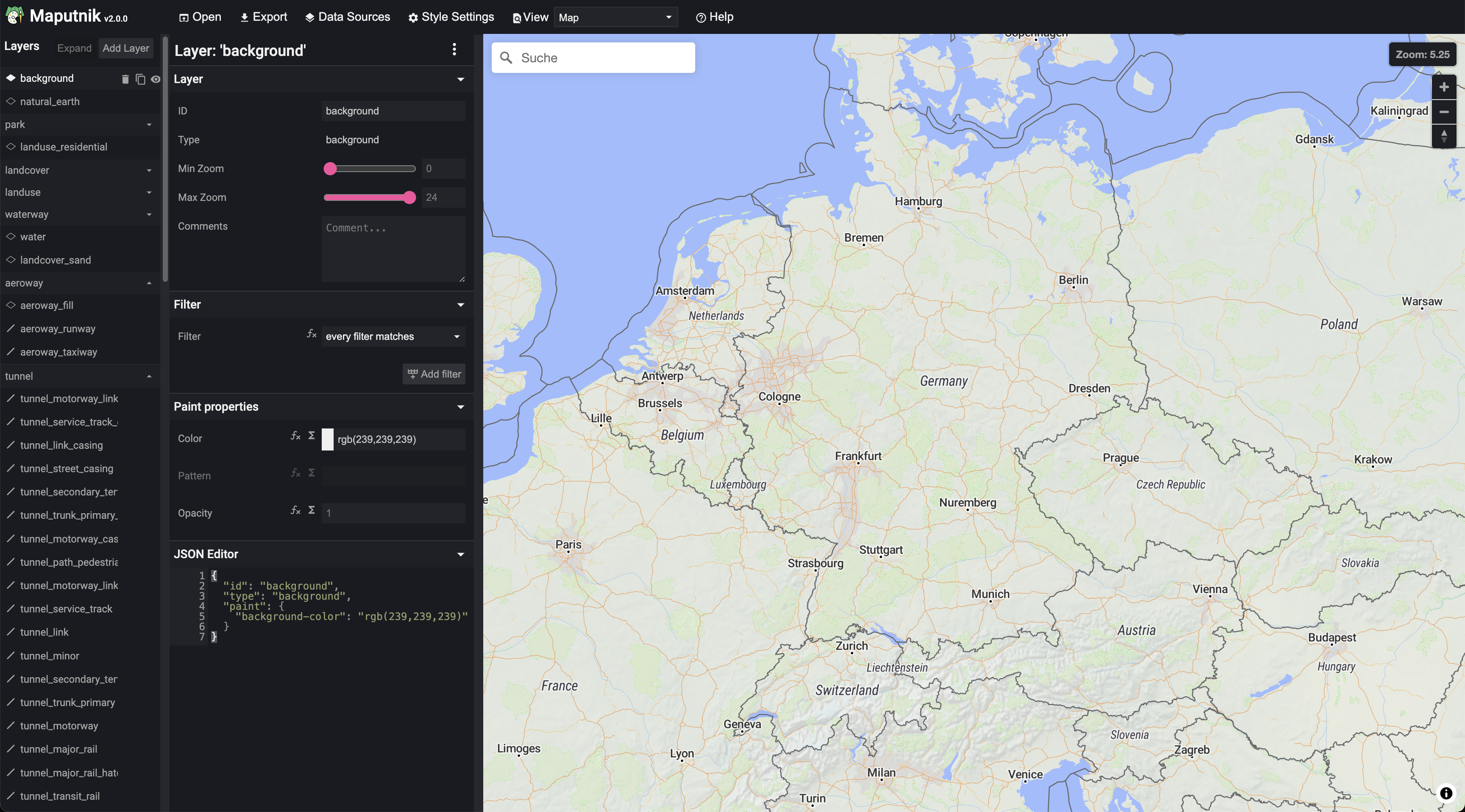Open the 'every filter matches' dropdown

pos(393,336)
